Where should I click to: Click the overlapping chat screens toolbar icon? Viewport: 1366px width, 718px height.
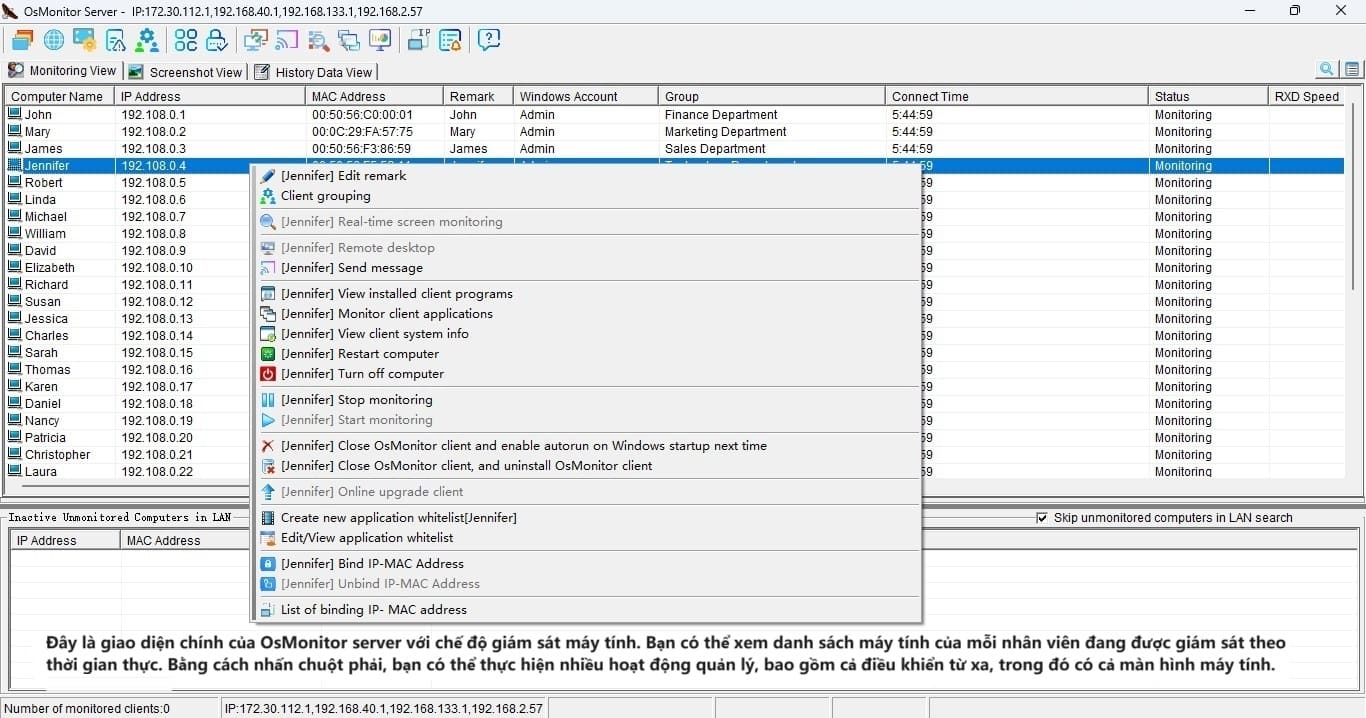click(x=349, y=40)
